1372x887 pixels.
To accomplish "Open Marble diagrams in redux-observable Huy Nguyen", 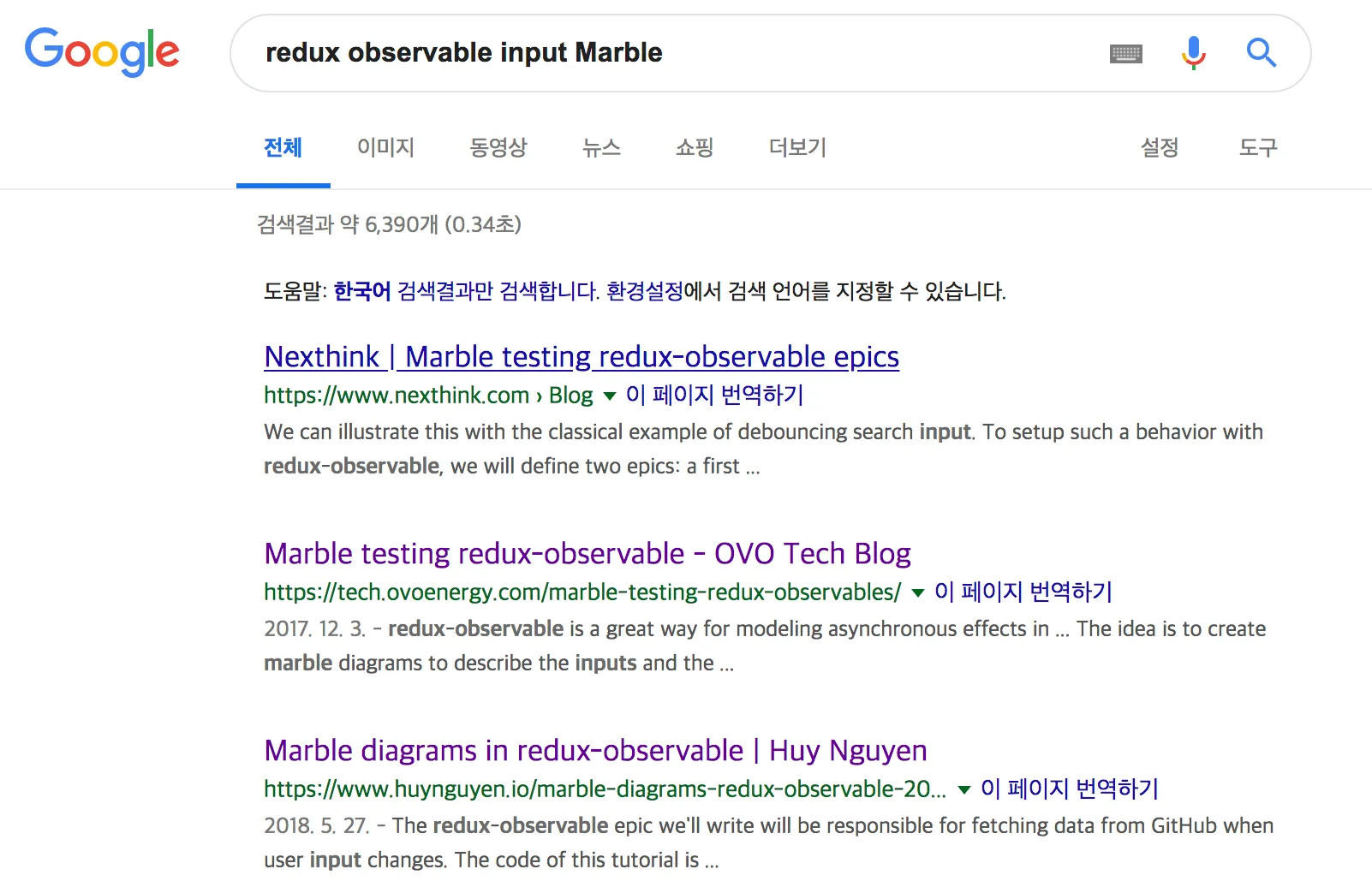I will click(x=595, y=750).
